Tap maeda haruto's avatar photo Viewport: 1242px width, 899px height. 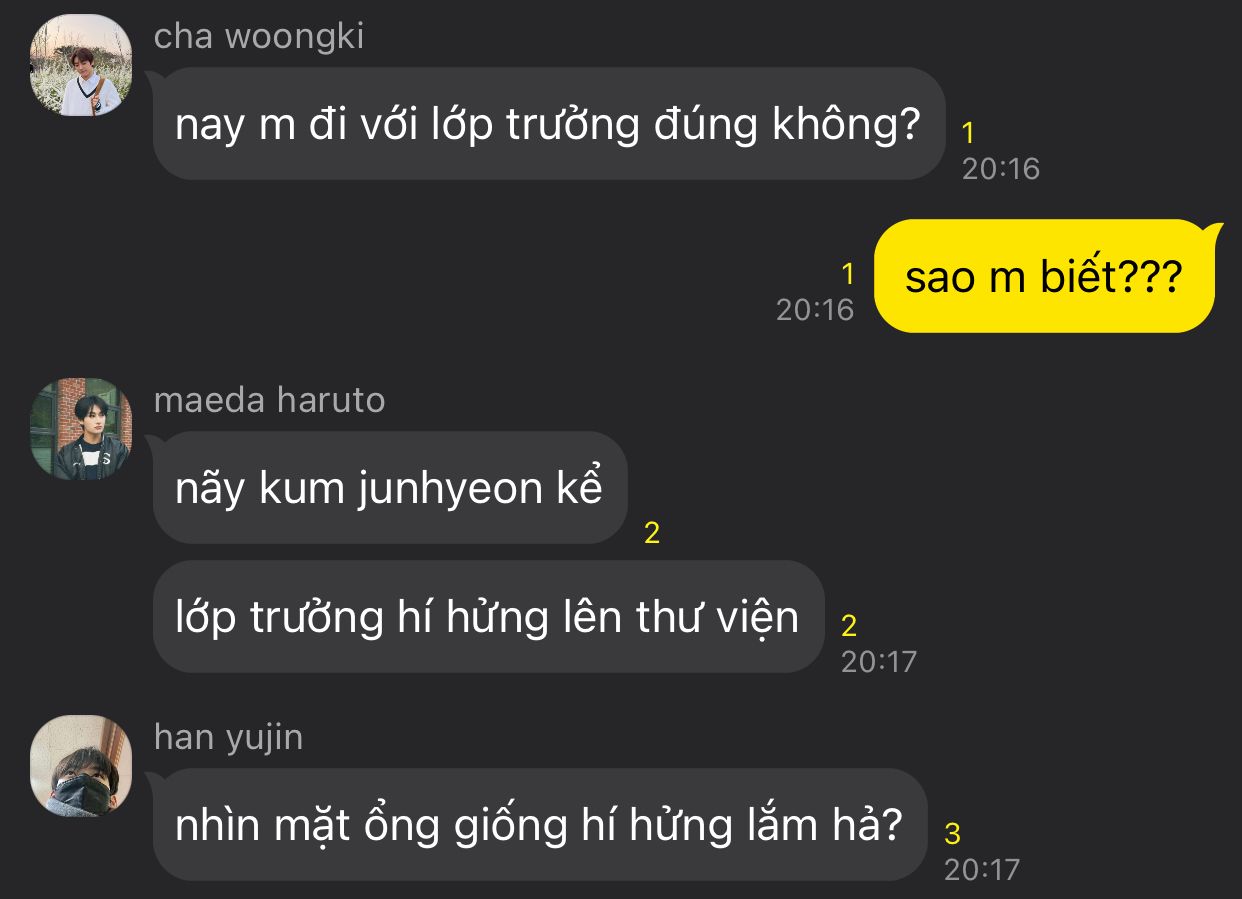pos(81,429)
